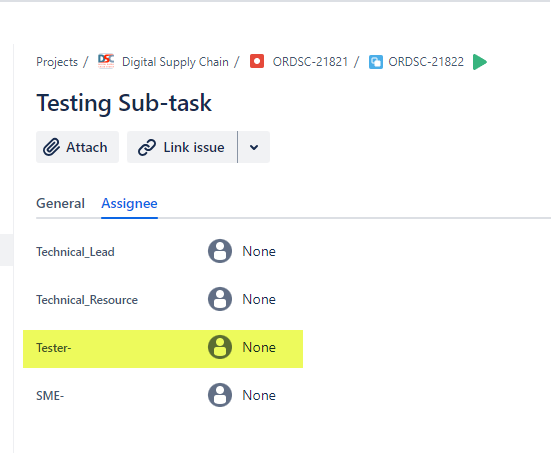551x453 pixels.
Task: Click the Technical_Resource user avatar icon
Action: (220, 299)
